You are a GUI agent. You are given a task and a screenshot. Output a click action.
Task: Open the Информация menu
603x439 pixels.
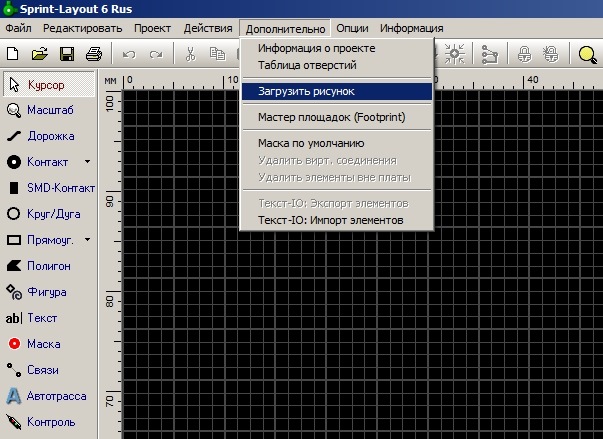coord(411,28)
